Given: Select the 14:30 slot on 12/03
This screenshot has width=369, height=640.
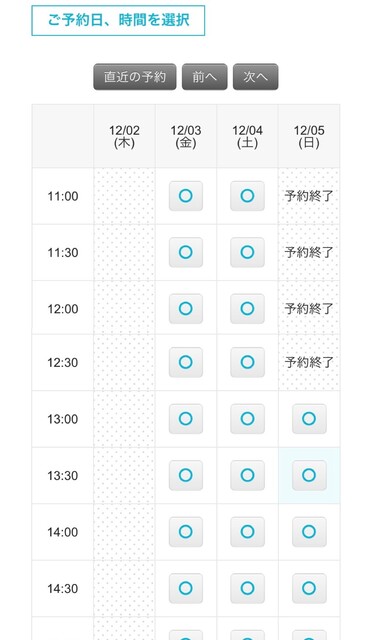Looking at the screenshot, I should coord(186,588).
